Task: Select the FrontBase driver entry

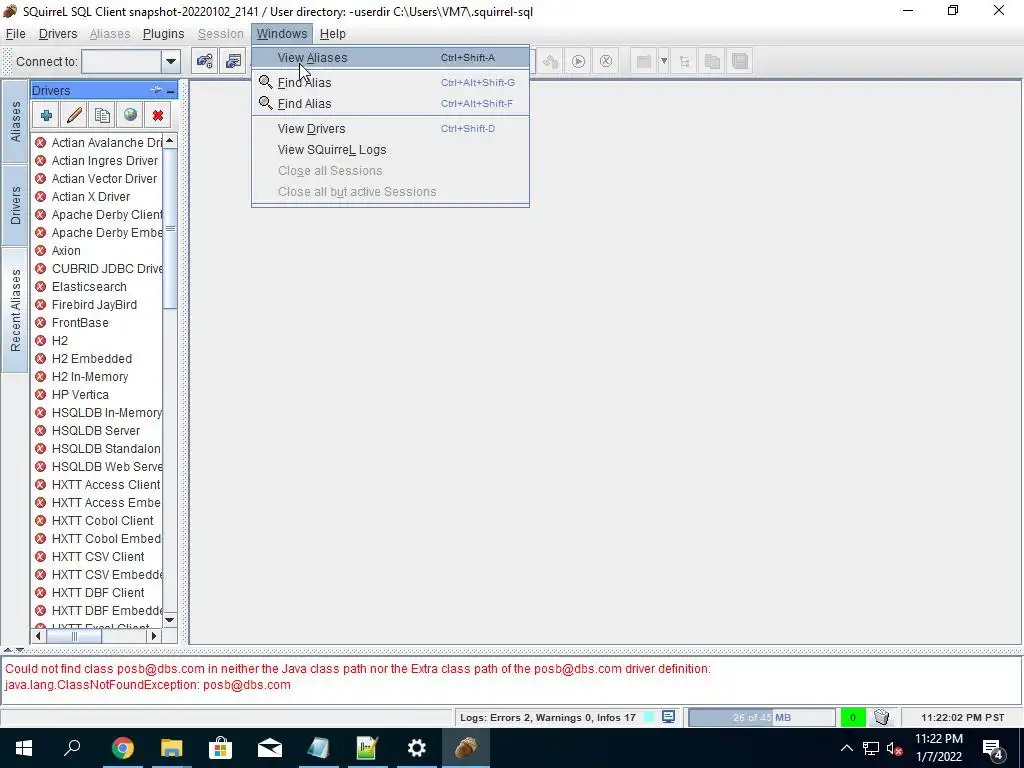Action: point(97,323)
